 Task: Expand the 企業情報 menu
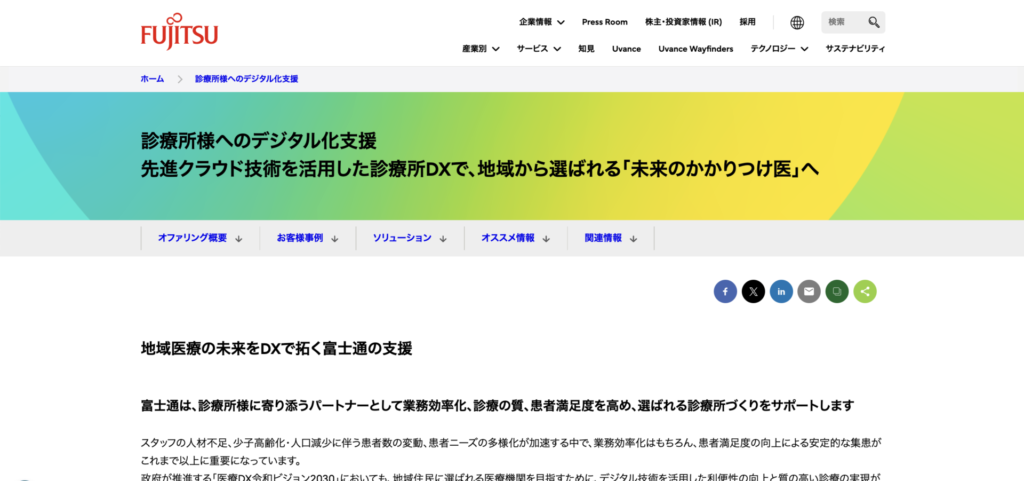542,22
